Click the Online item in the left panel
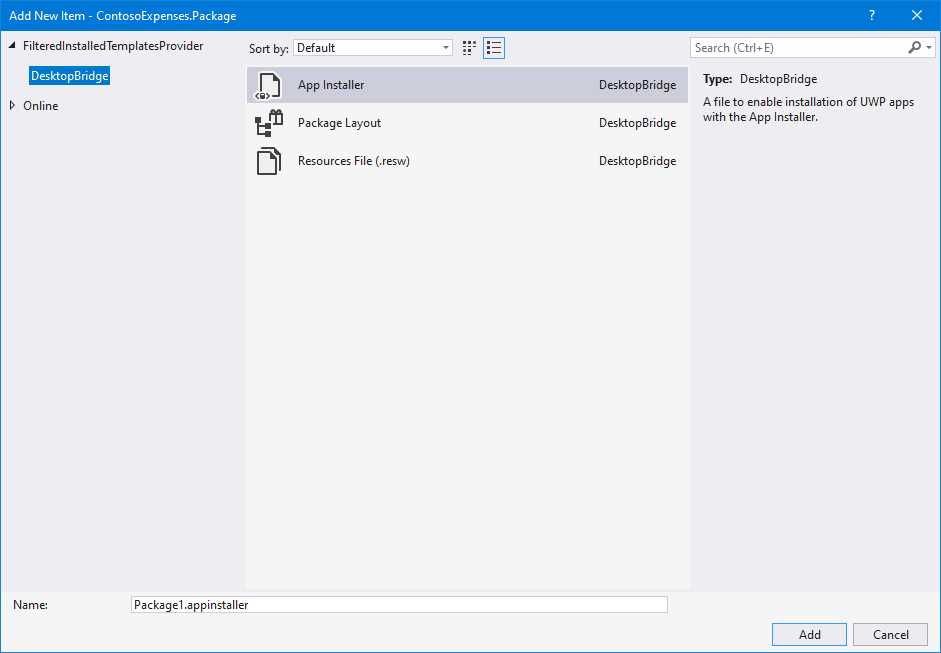The width and height of the screenshot is (941, 653). click(41, 105)
